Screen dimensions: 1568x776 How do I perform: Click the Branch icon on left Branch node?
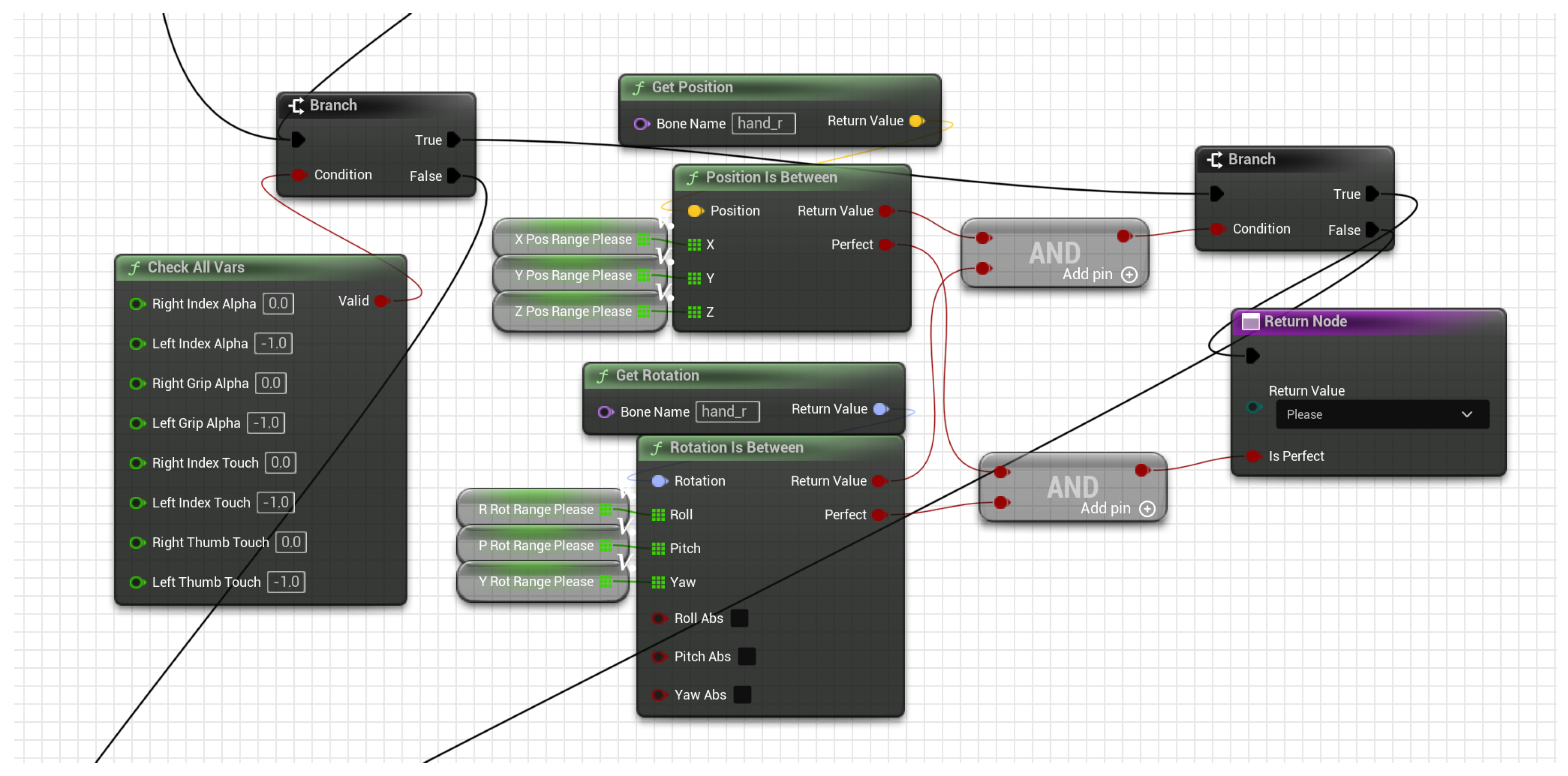pos(297,105)
